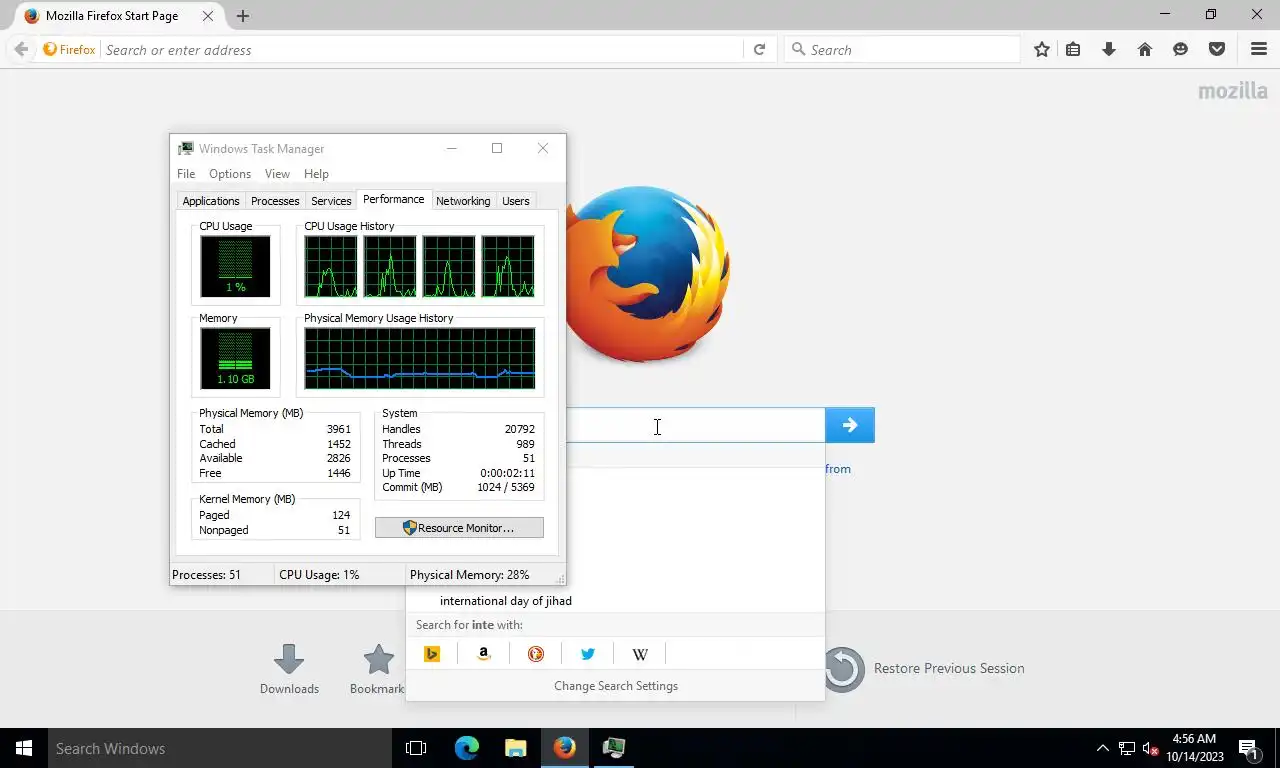
Task: Focus the Firefox address bar
Action: point(420,50)
